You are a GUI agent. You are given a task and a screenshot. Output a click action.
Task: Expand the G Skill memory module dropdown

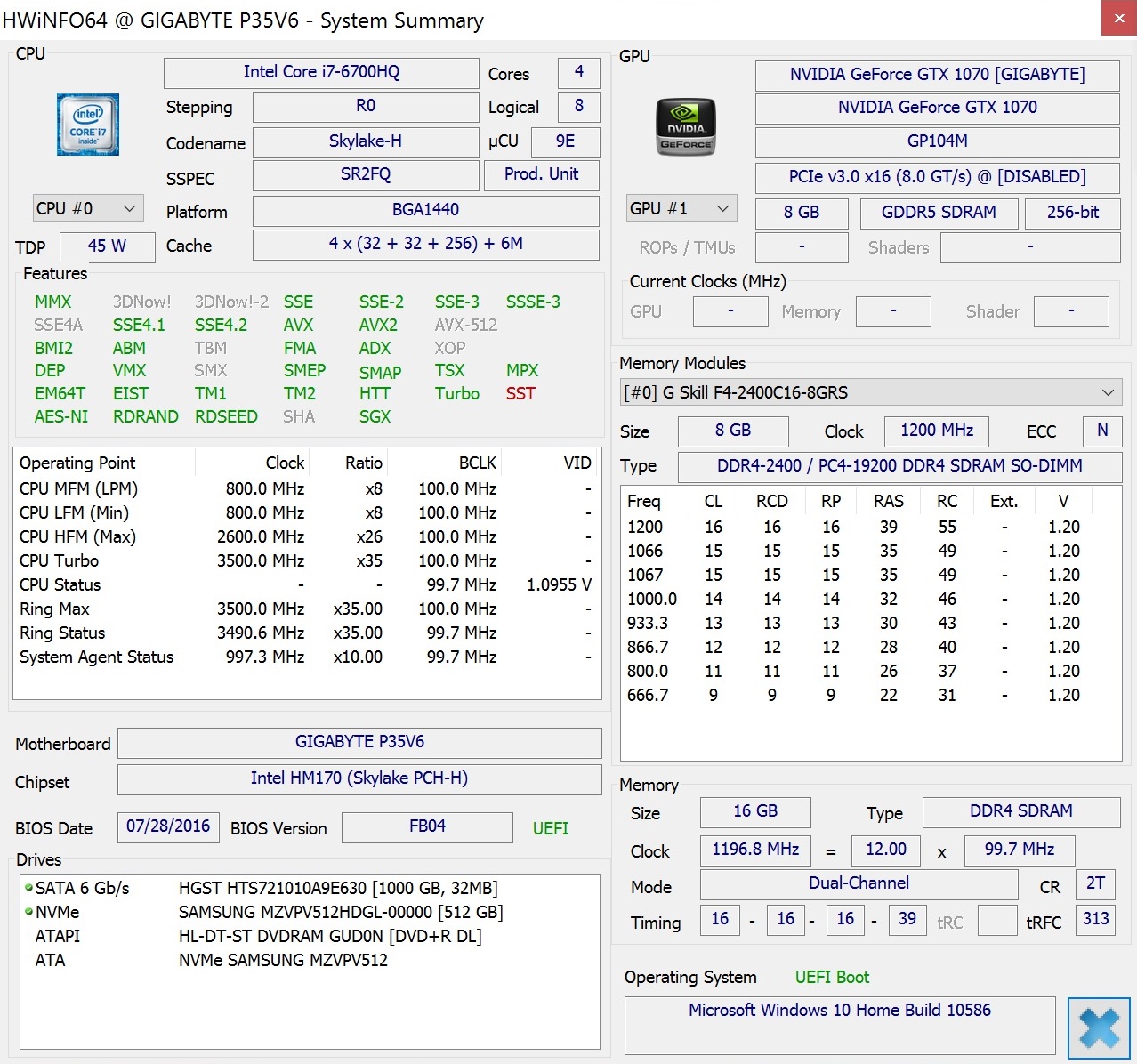point(871,392)
